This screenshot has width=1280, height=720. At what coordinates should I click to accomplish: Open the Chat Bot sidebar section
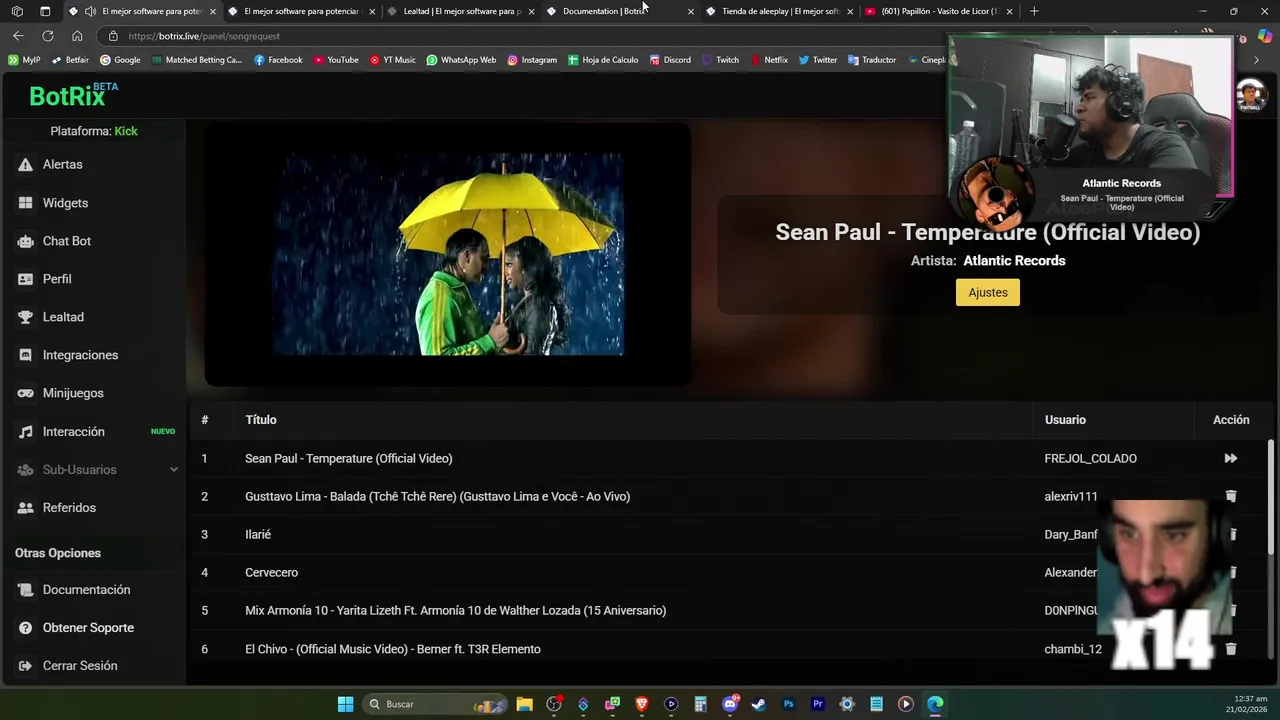[x=66, y=241]
